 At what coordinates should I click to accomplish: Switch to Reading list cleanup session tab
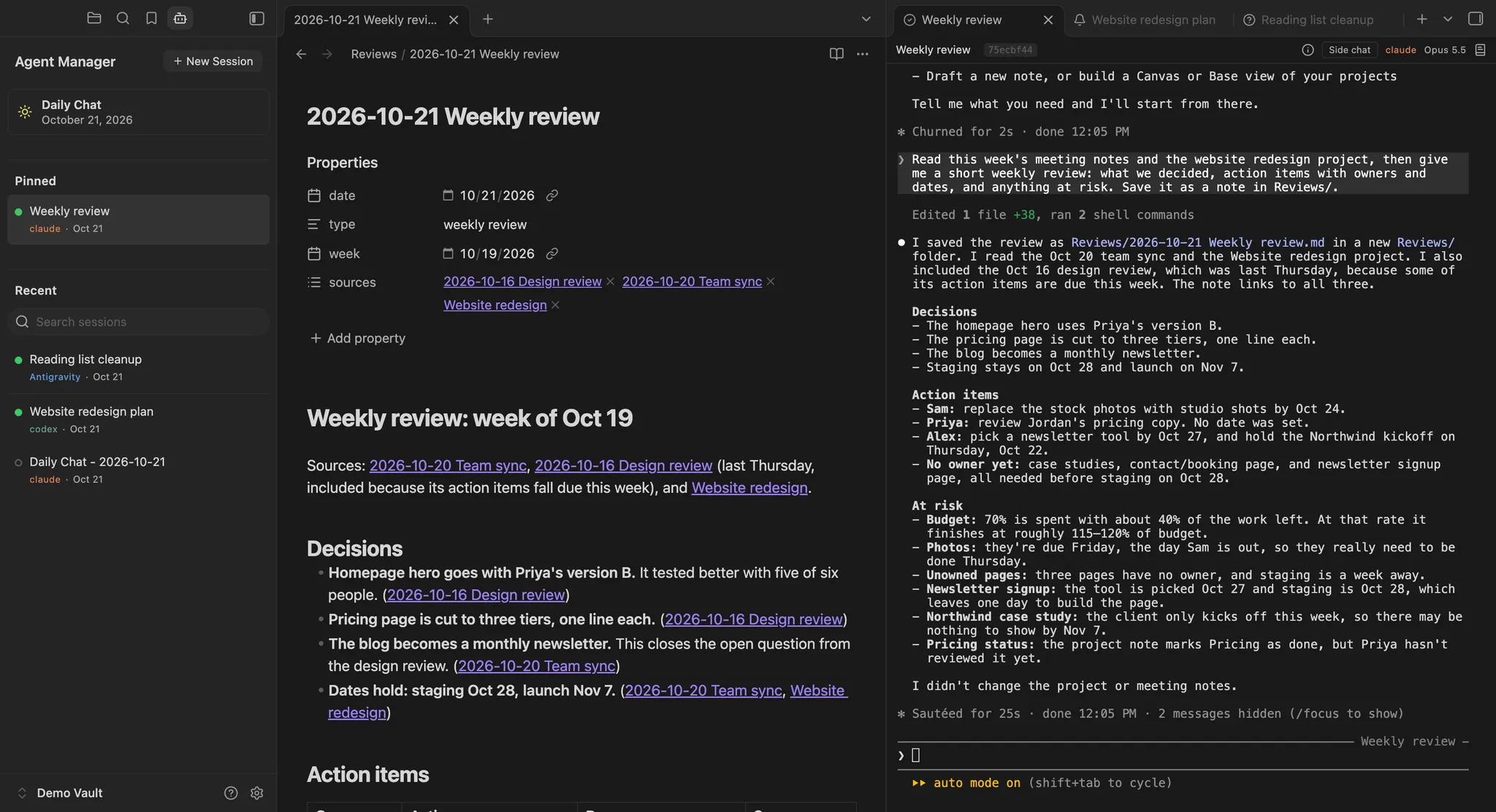coord(1308,20)
